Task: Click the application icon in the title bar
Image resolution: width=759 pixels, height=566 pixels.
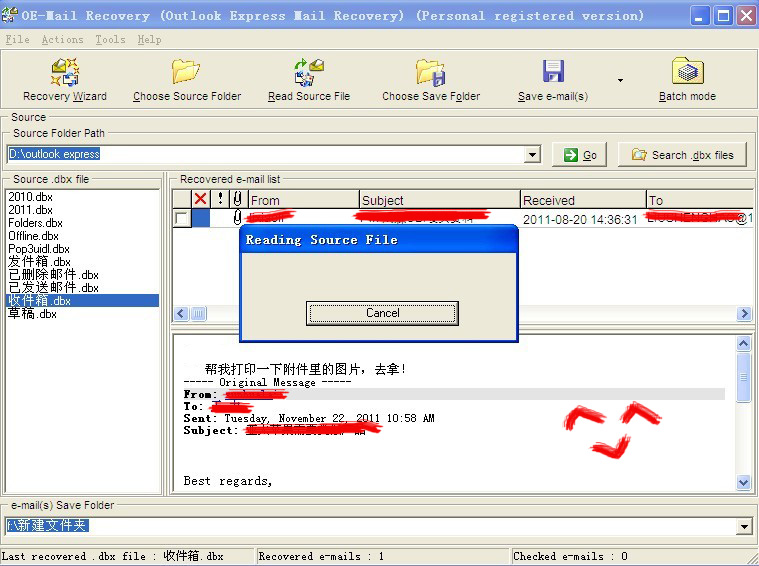Action: pos(10,15)
